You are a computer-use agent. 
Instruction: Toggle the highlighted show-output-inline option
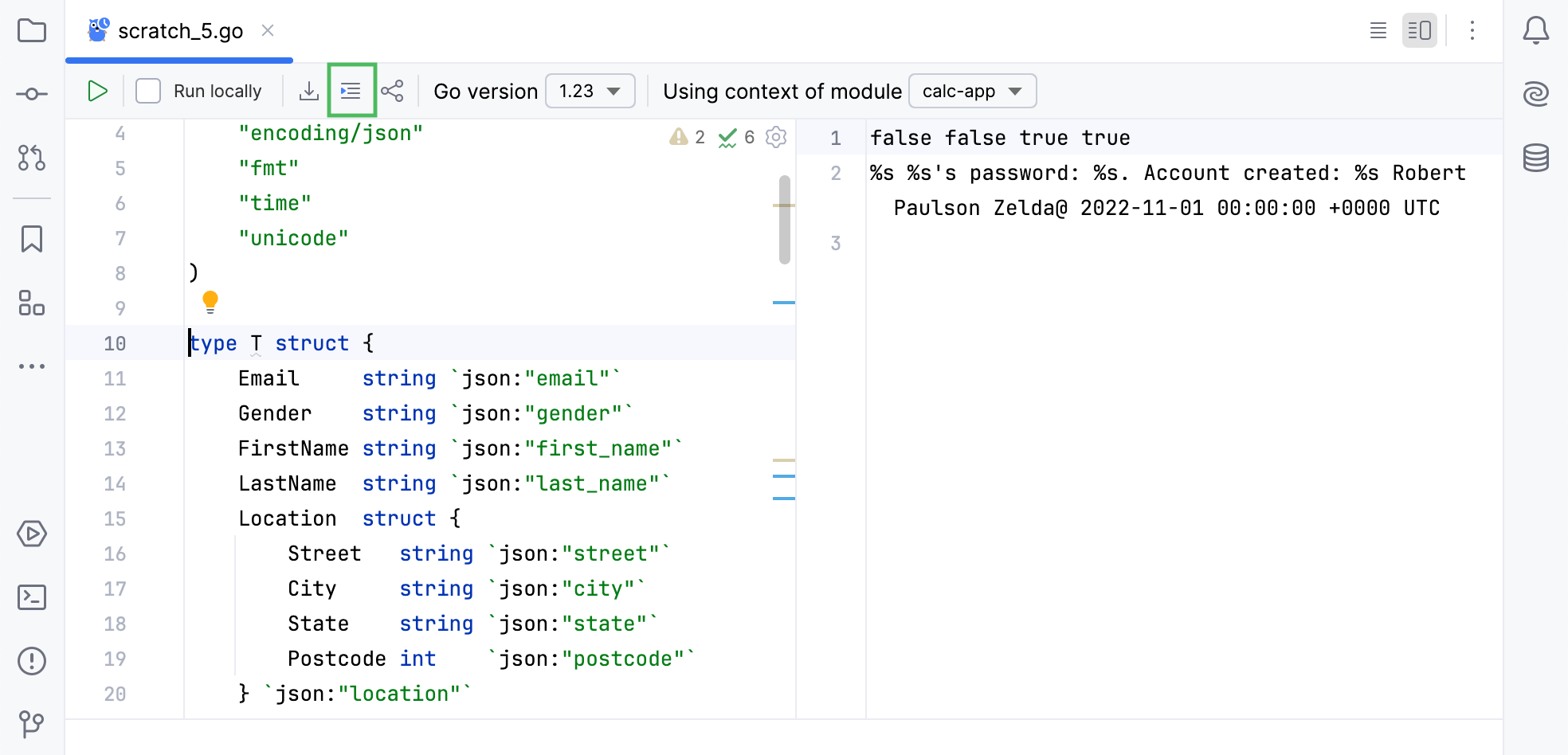coord(351,91)
